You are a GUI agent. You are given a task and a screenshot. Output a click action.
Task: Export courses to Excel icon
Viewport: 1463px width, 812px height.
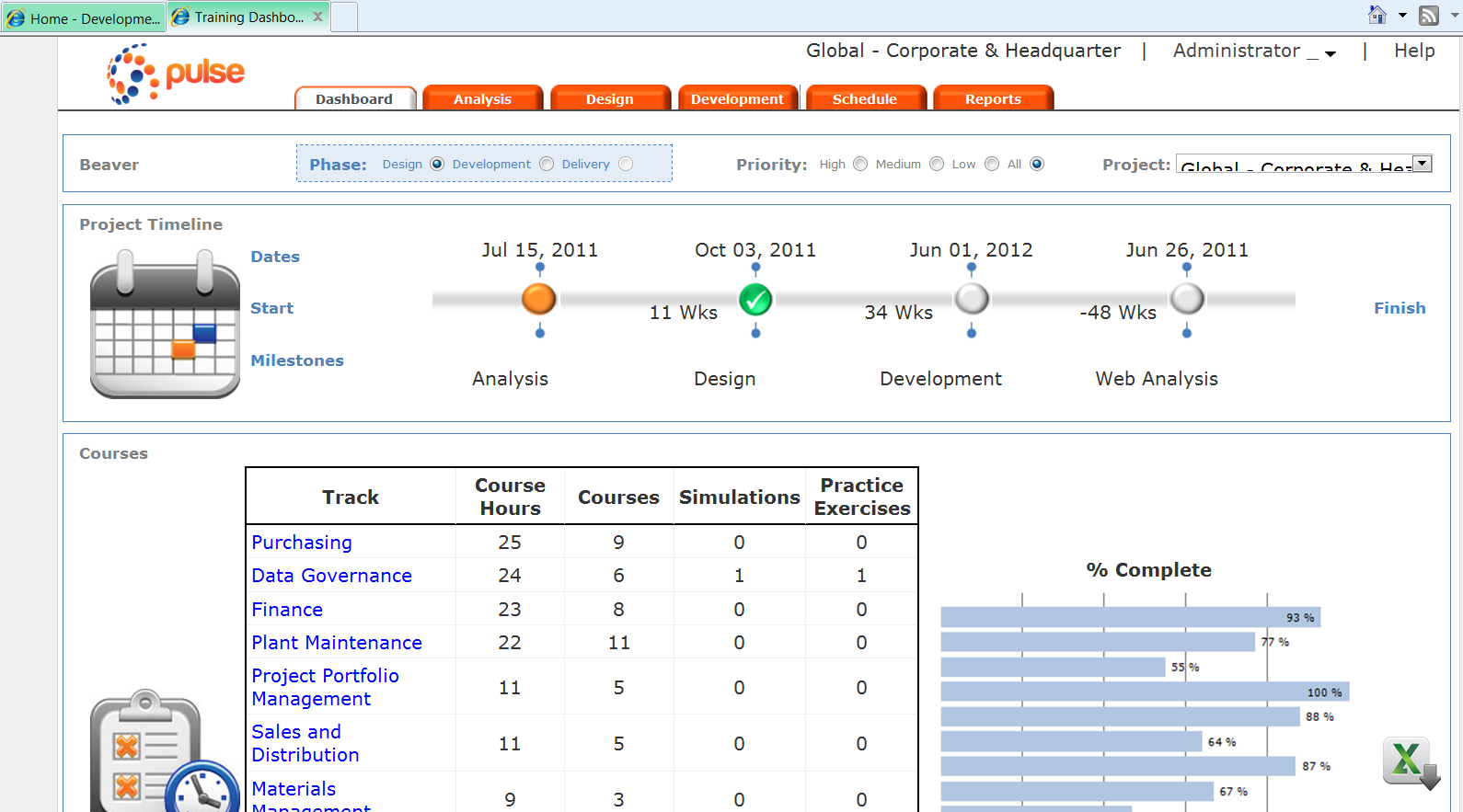click(1411, 763)
